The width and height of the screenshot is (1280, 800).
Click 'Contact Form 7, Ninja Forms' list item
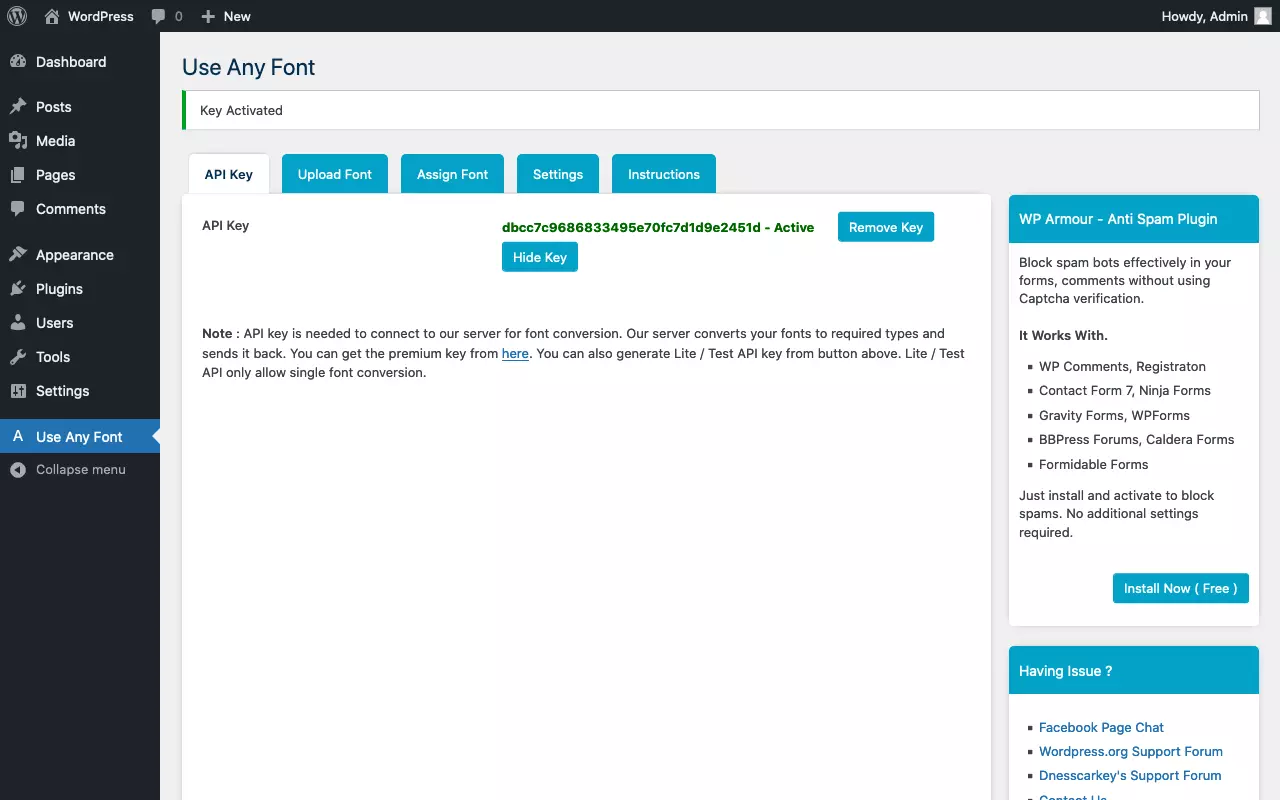[1125, 390]
